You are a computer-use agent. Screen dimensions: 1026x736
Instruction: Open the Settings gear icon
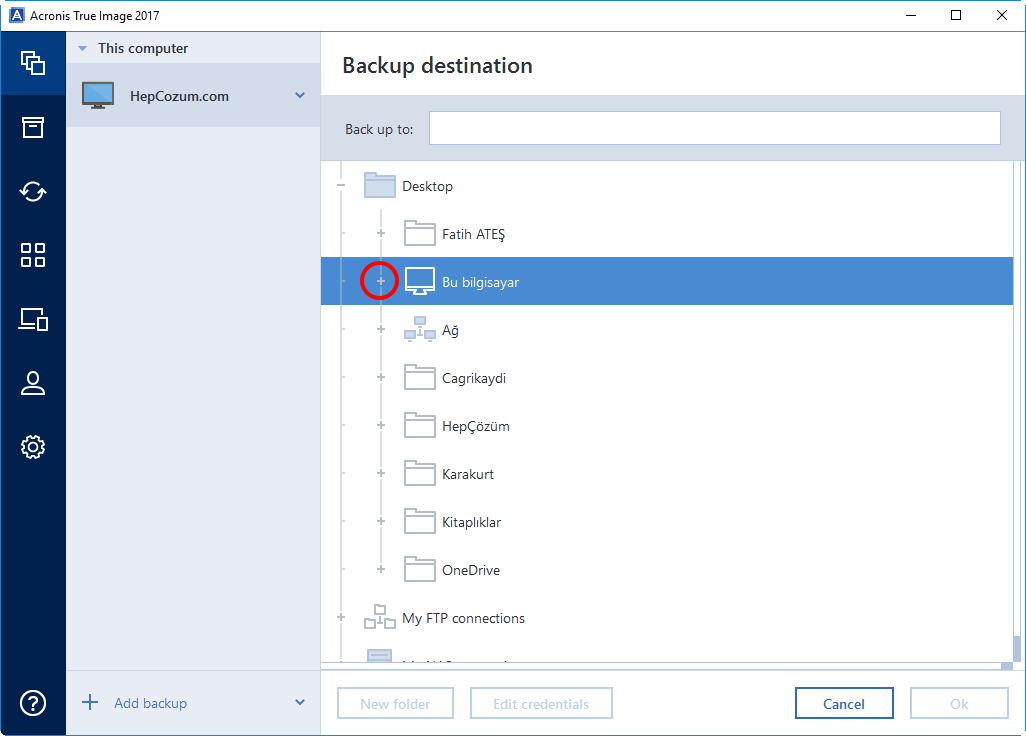(x=33, y=447)
